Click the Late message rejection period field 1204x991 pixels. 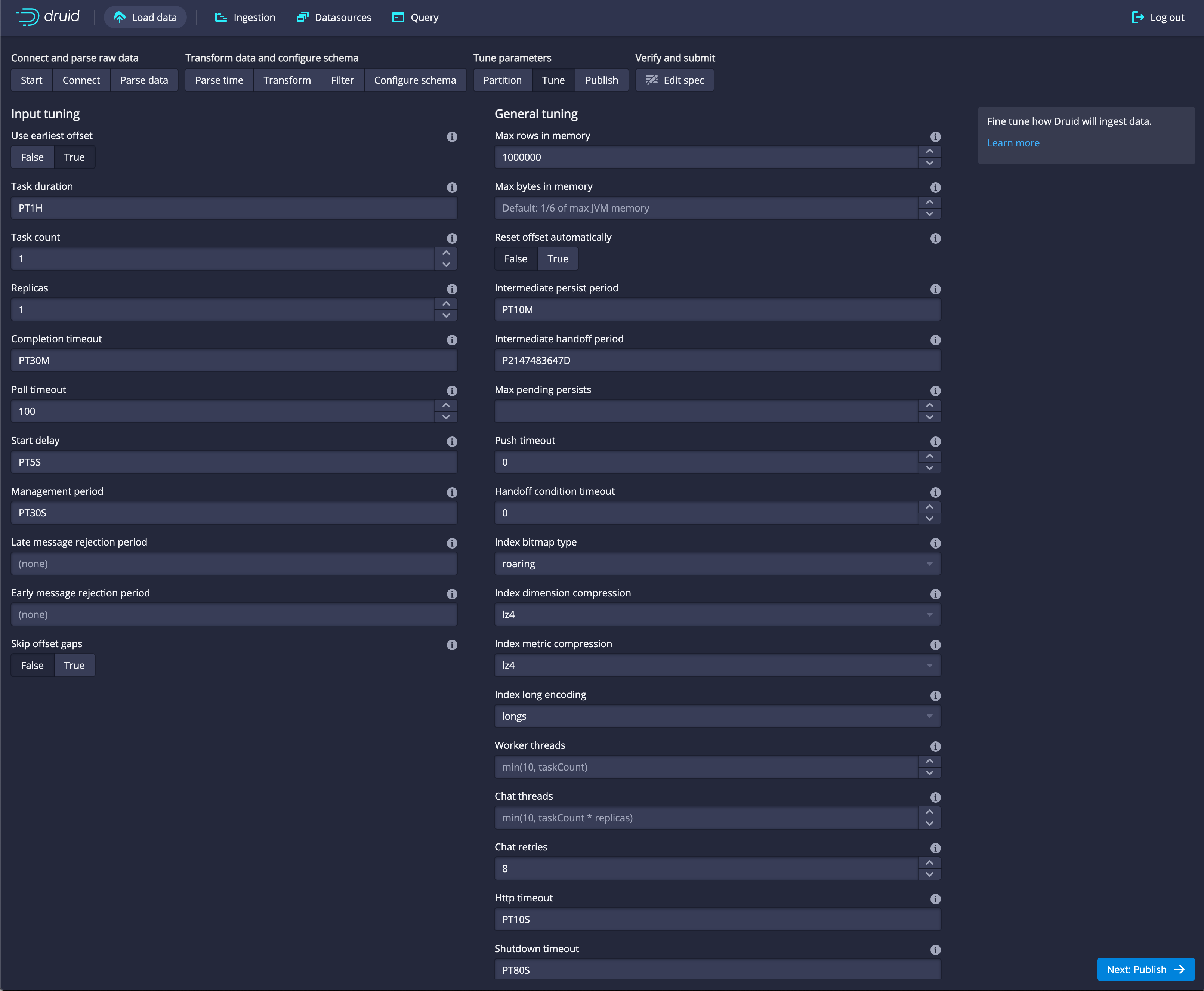click(x=234, y=564)
